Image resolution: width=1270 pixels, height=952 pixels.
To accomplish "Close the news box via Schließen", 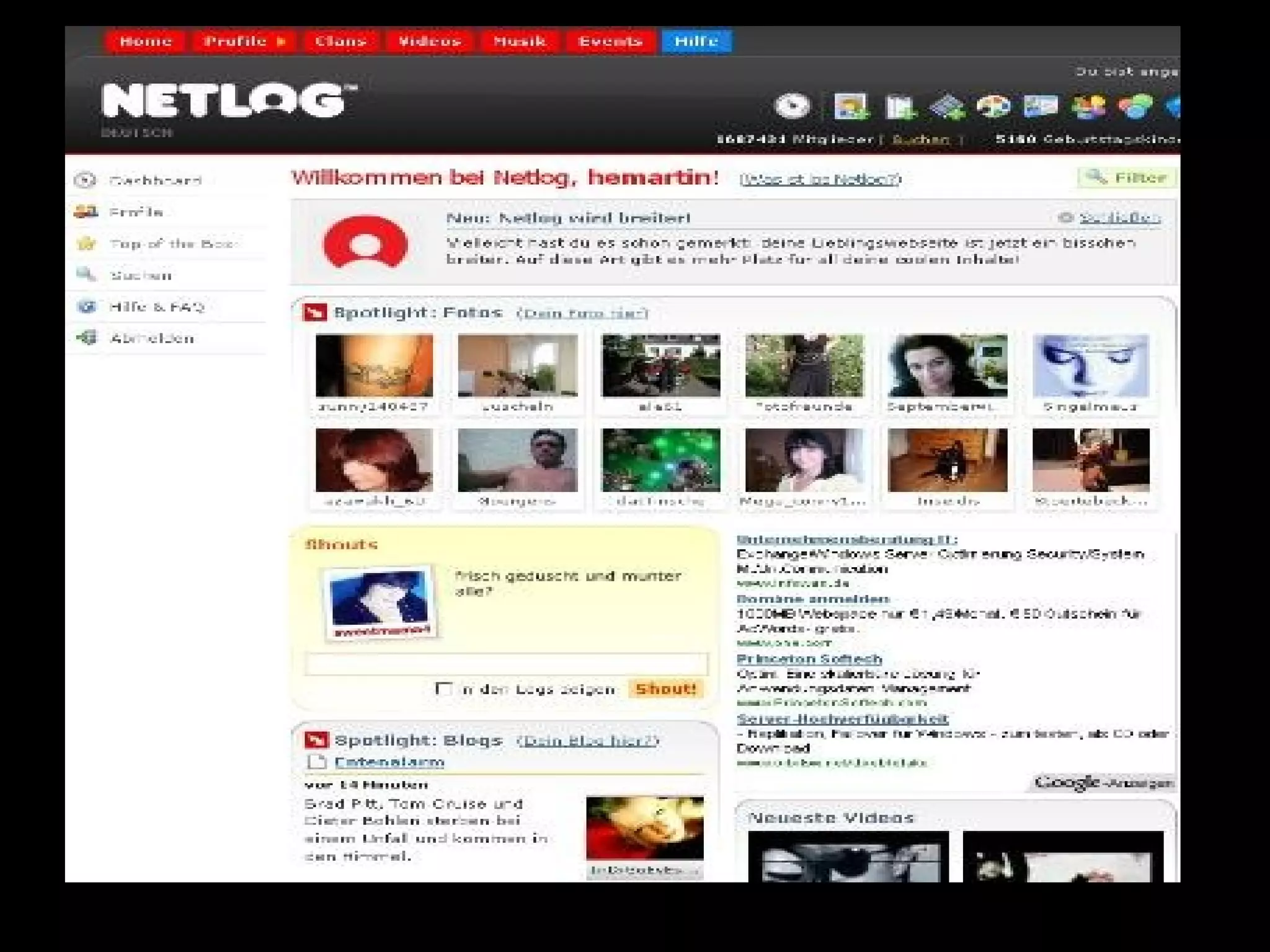I will click(x=1119, y=218).
